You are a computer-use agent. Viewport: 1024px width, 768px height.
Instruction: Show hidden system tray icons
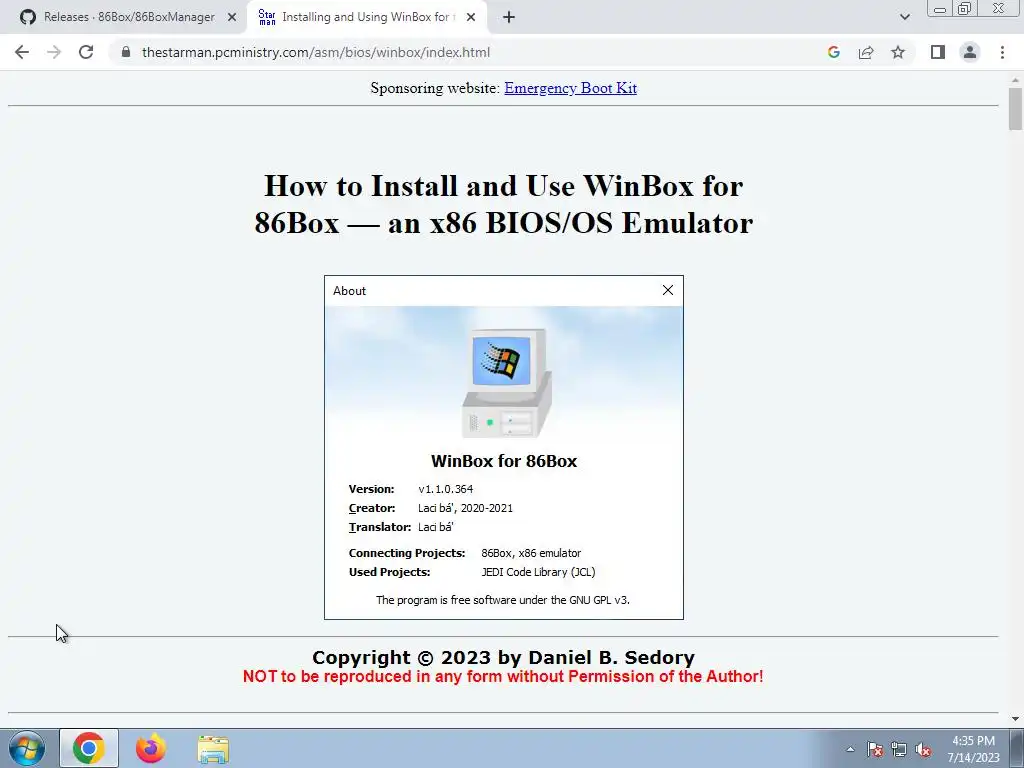(850, 749)
